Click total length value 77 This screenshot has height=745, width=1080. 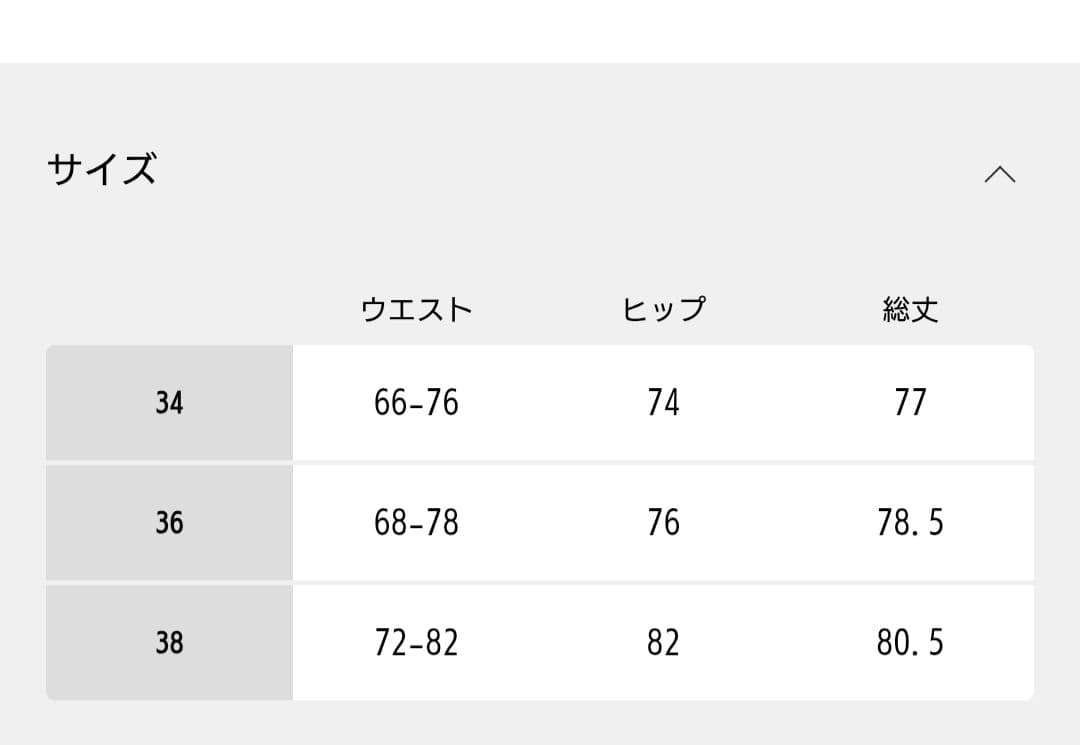pos(910,403)
